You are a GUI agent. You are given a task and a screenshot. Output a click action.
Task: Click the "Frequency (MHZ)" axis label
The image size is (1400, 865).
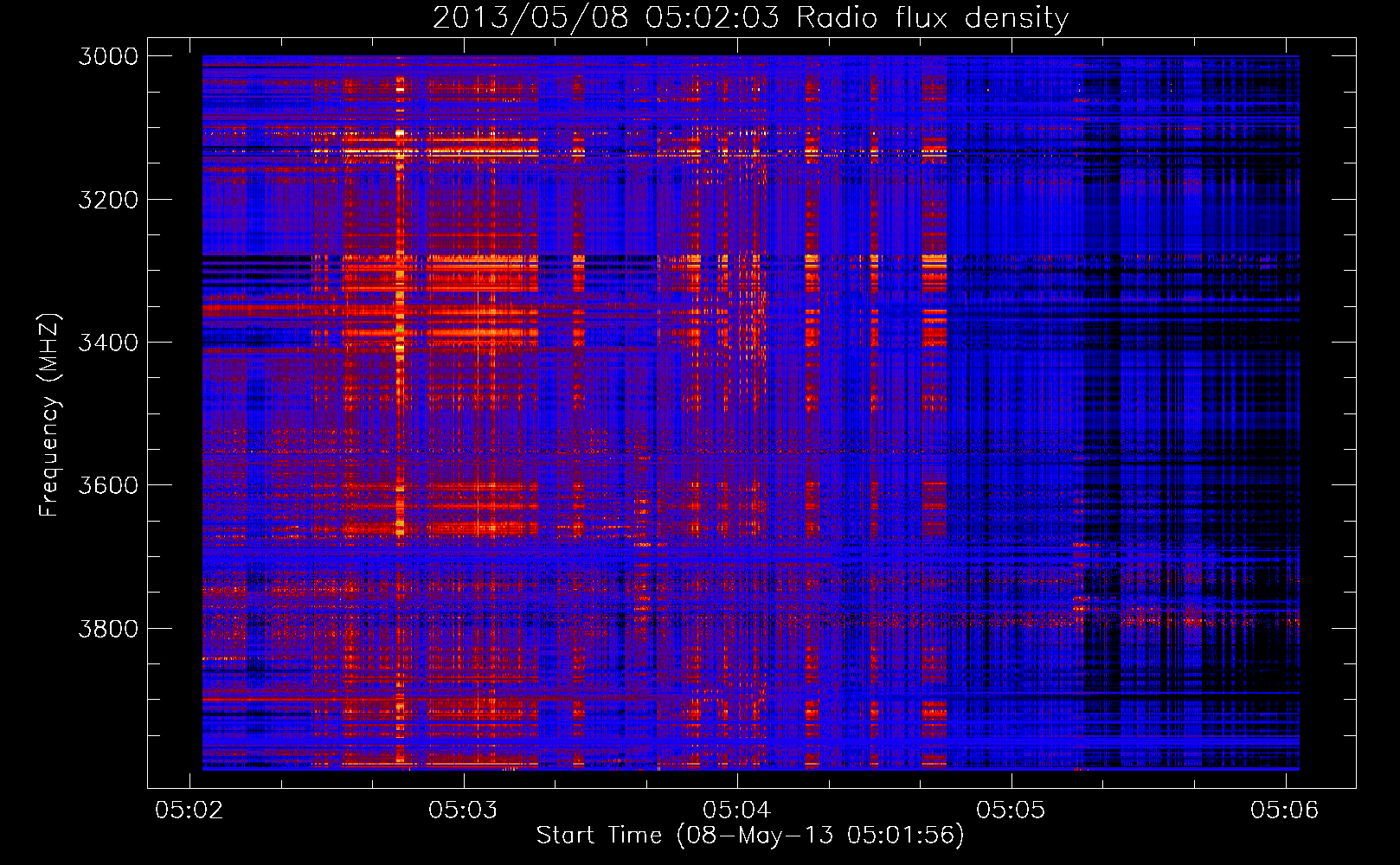(x=49, y=414)
